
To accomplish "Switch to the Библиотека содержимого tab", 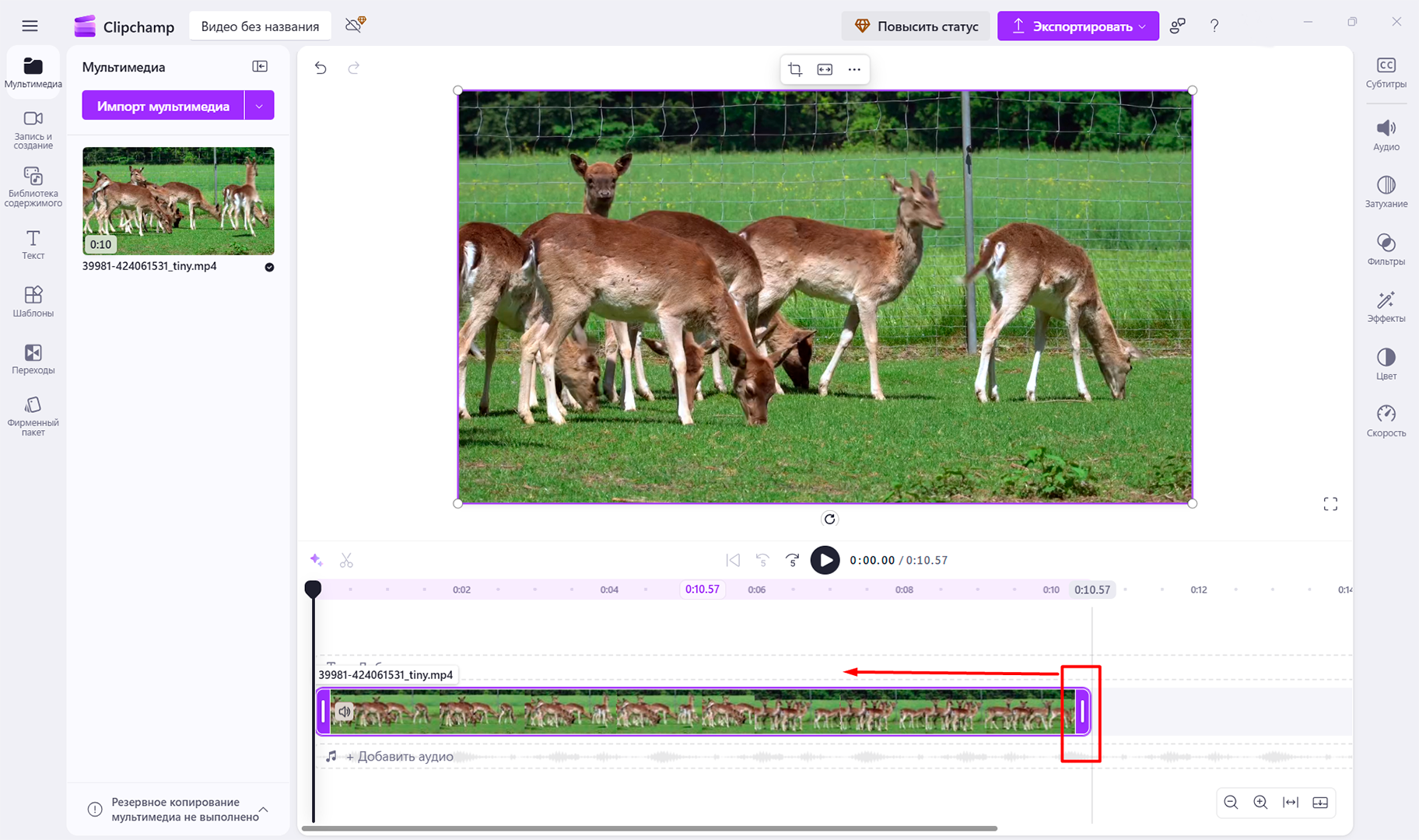I will [x=33, y=185].
